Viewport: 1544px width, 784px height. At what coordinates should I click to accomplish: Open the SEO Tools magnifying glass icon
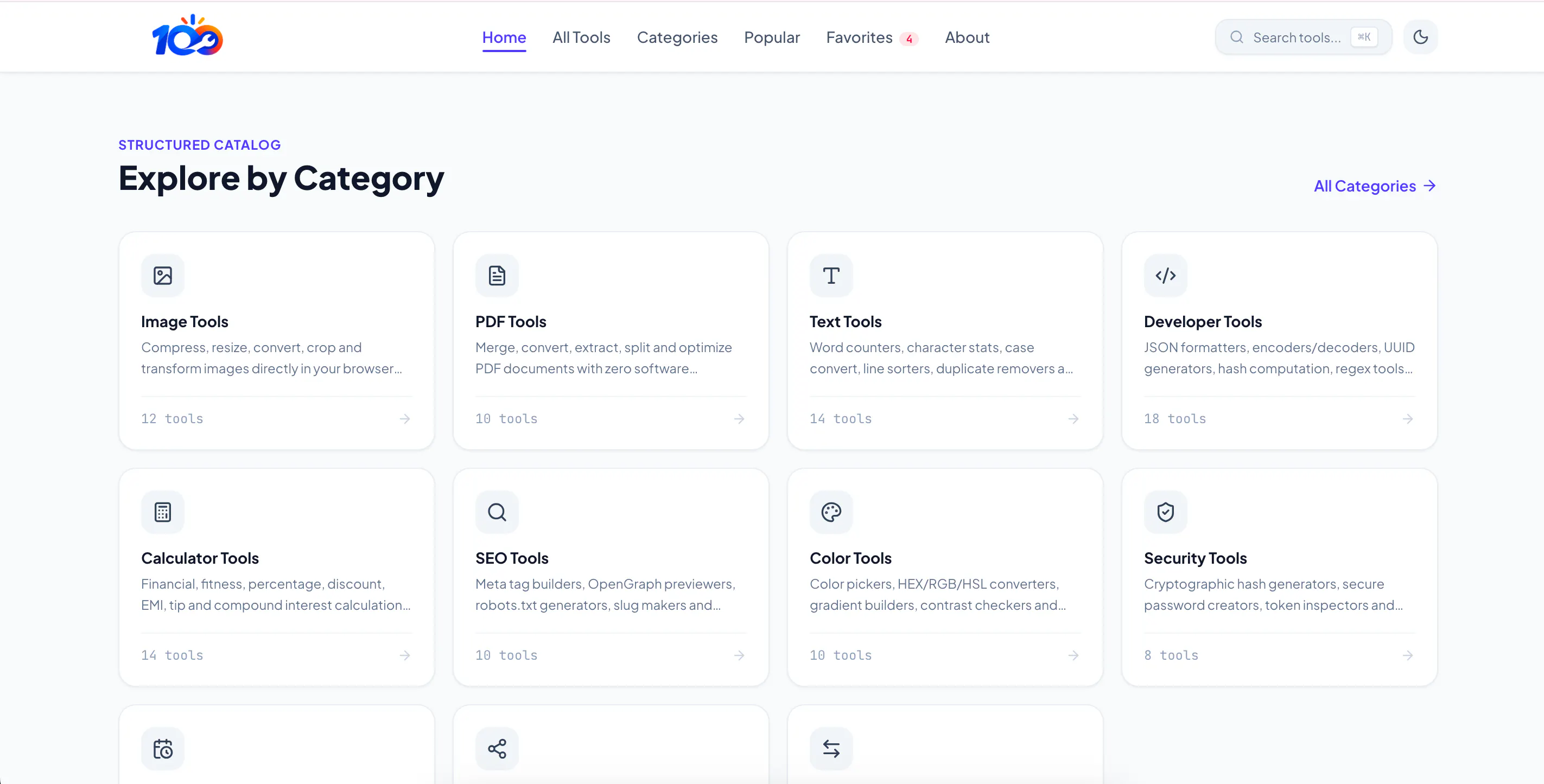pyautogui.click(x=497, y=512)
